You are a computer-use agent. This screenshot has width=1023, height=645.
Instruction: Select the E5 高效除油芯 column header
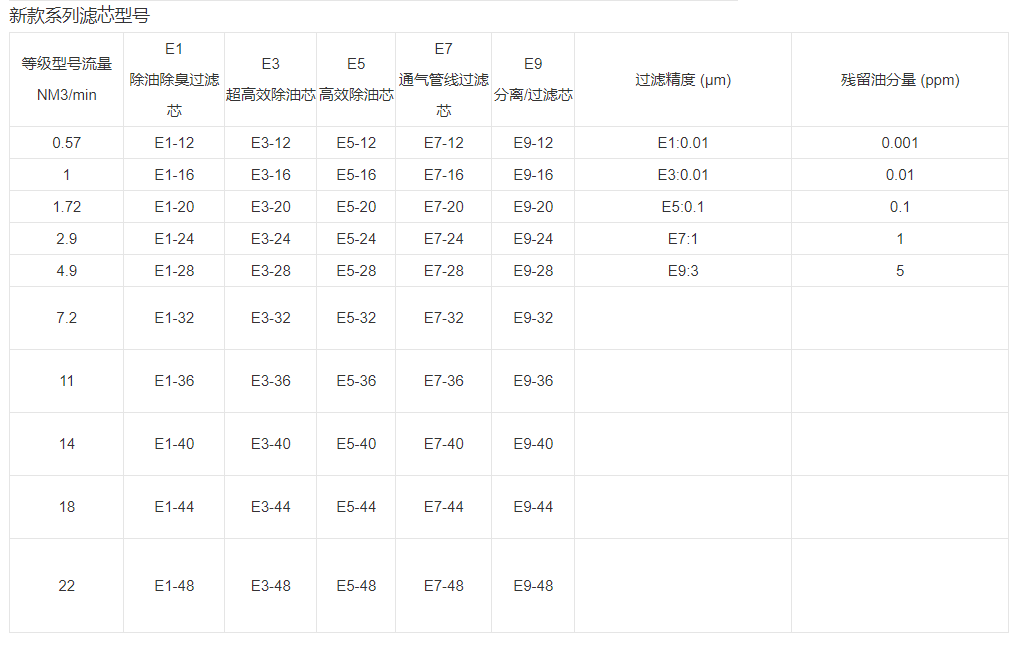click(x=355, y=79)
